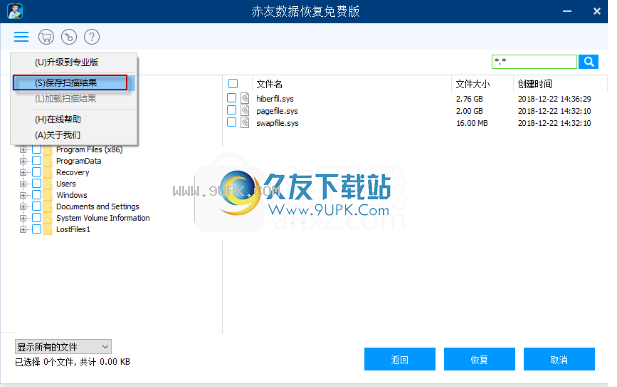This screenshot has height=387, width=617.
Task: Check the pagefile.sys file checkbox
Action: tap(232, 110)
